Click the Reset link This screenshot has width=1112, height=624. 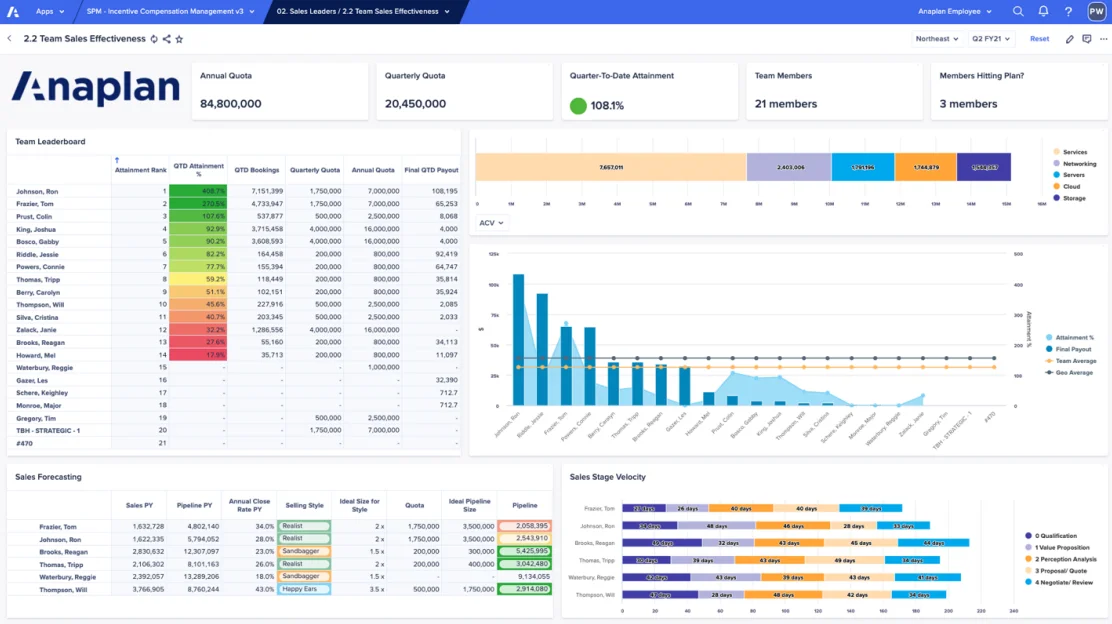pyautogui.click(x=1039, y=39)
